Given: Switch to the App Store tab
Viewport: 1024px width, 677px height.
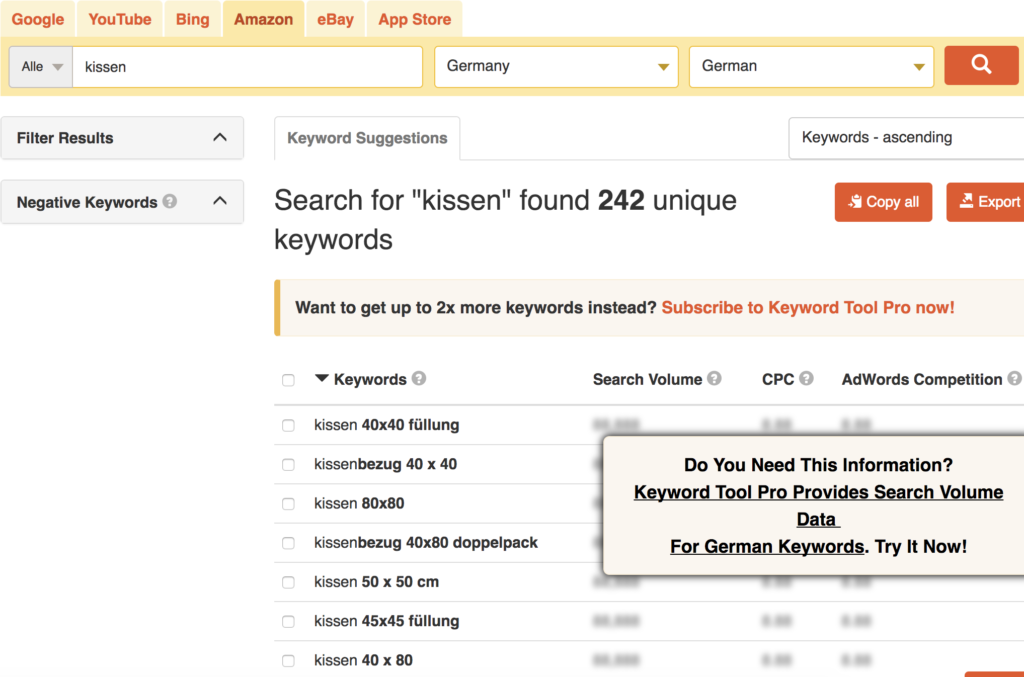Looking at the screenshot, I should (415, 20).
